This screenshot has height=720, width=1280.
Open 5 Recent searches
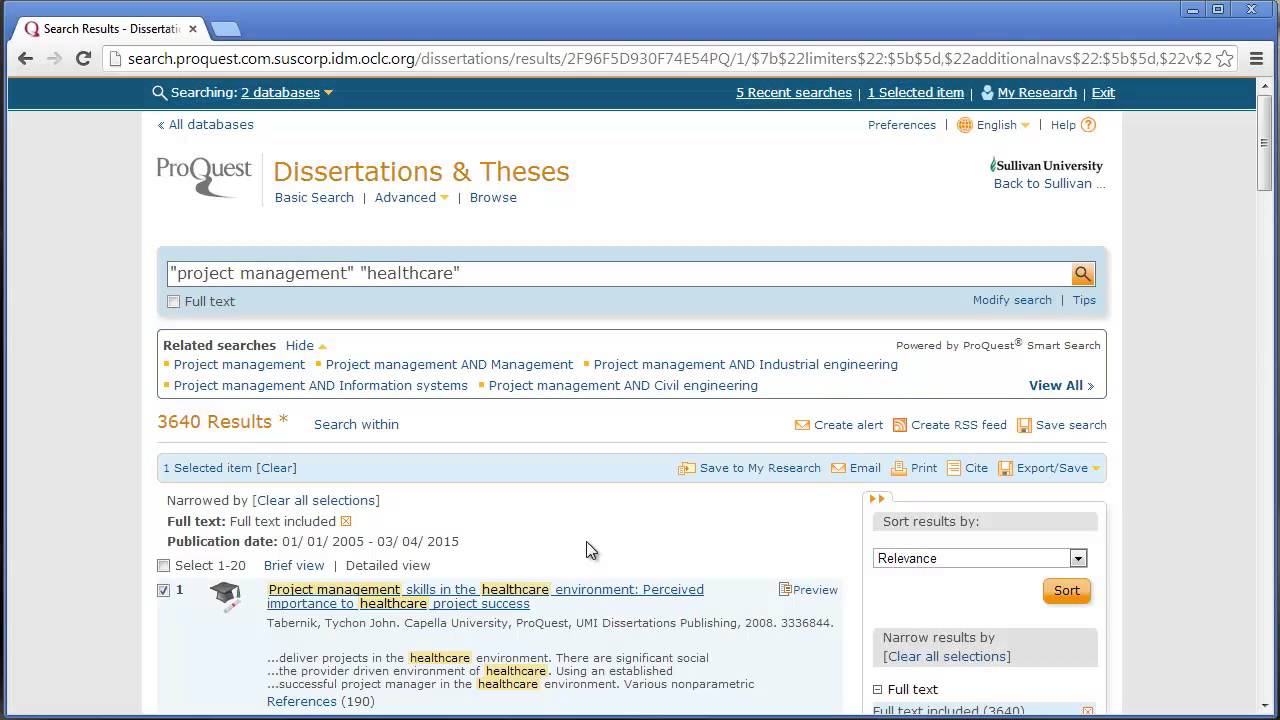(794, 92)
